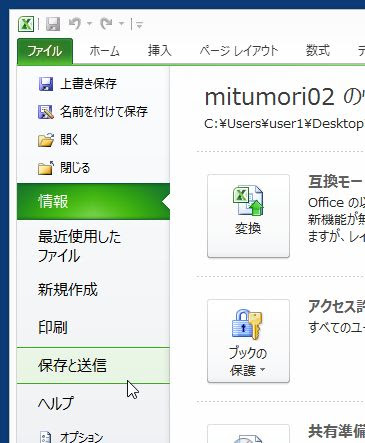Click the mitumori02 file title text
Image resolution: width=365 pixels, height=443 pixels.
[269, 97]
